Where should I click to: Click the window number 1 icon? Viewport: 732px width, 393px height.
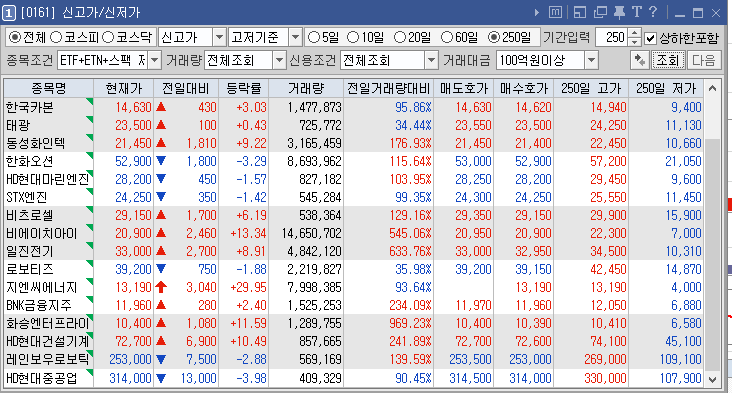pyautogui.click(x=9, y=13)
